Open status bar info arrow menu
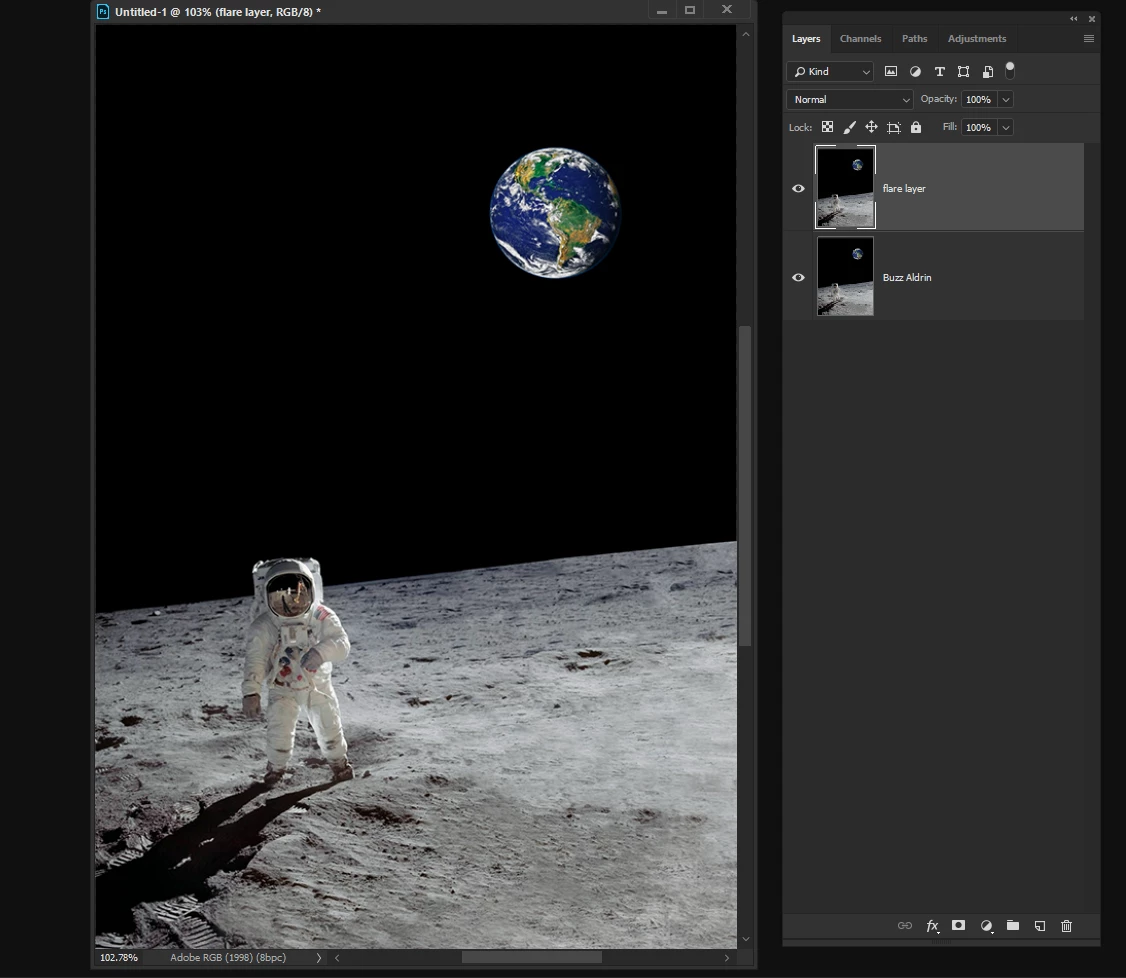The image size is (1126, 978). point(319,957)
